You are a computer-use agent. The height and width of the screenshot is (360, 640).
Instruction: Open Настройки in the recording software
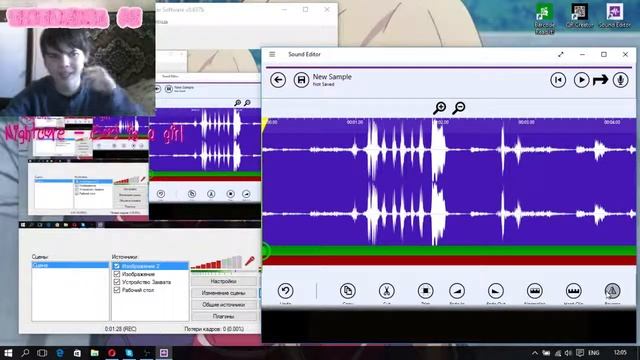224,281
